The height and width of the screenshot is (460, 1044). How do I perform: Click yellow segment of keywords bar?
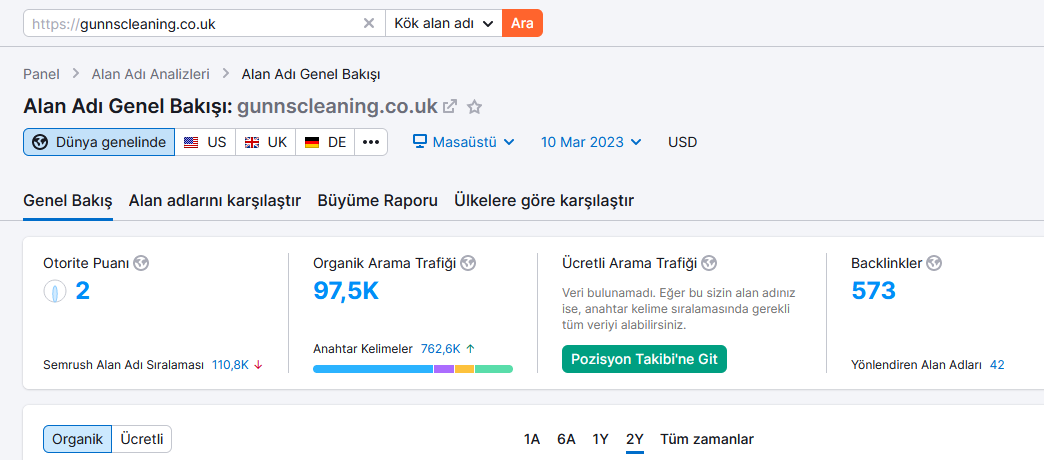465,369
